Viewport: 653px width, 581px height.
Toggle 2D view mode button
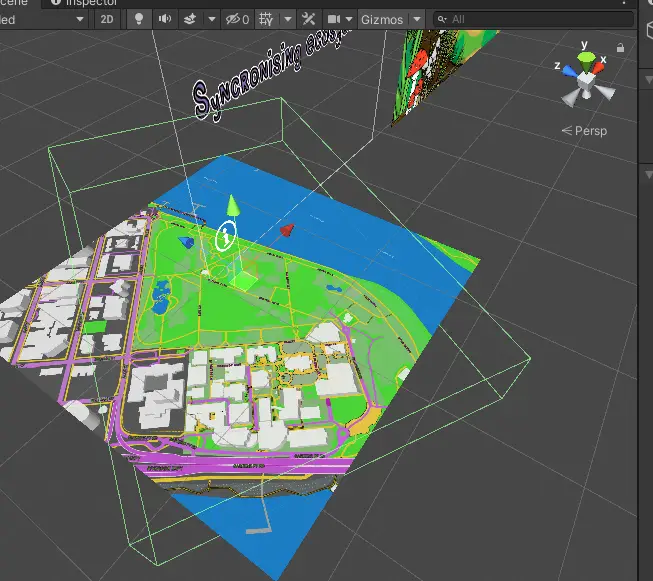click(107, 19)
